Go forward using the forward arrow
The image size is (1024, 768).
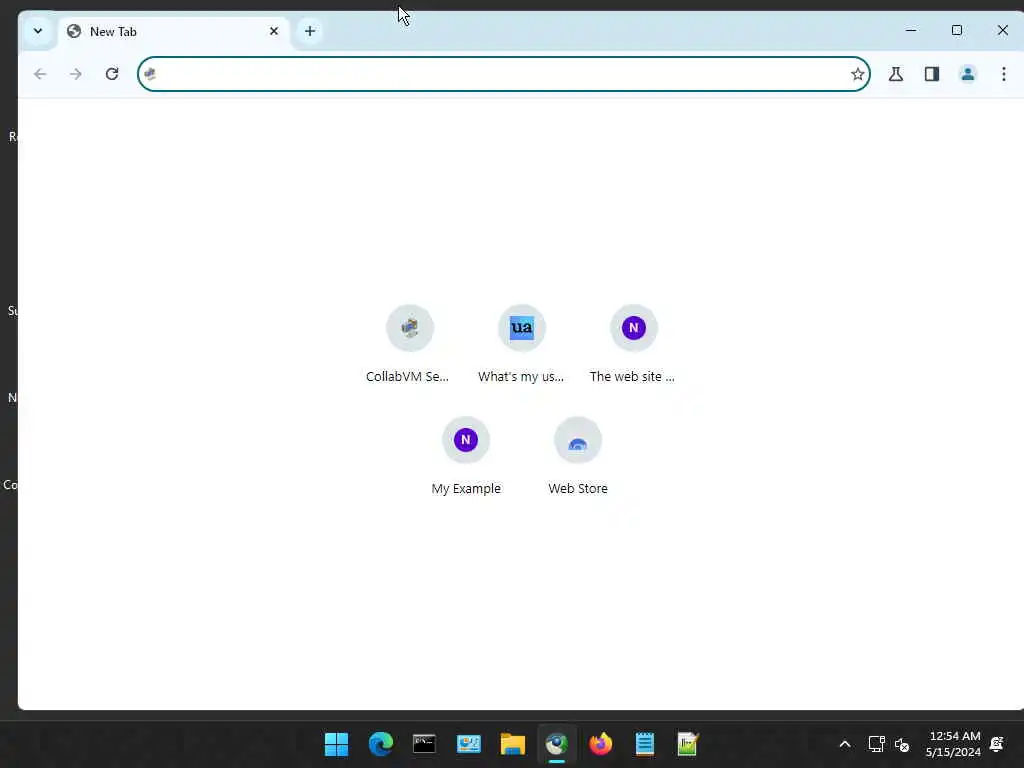(76, 74)
